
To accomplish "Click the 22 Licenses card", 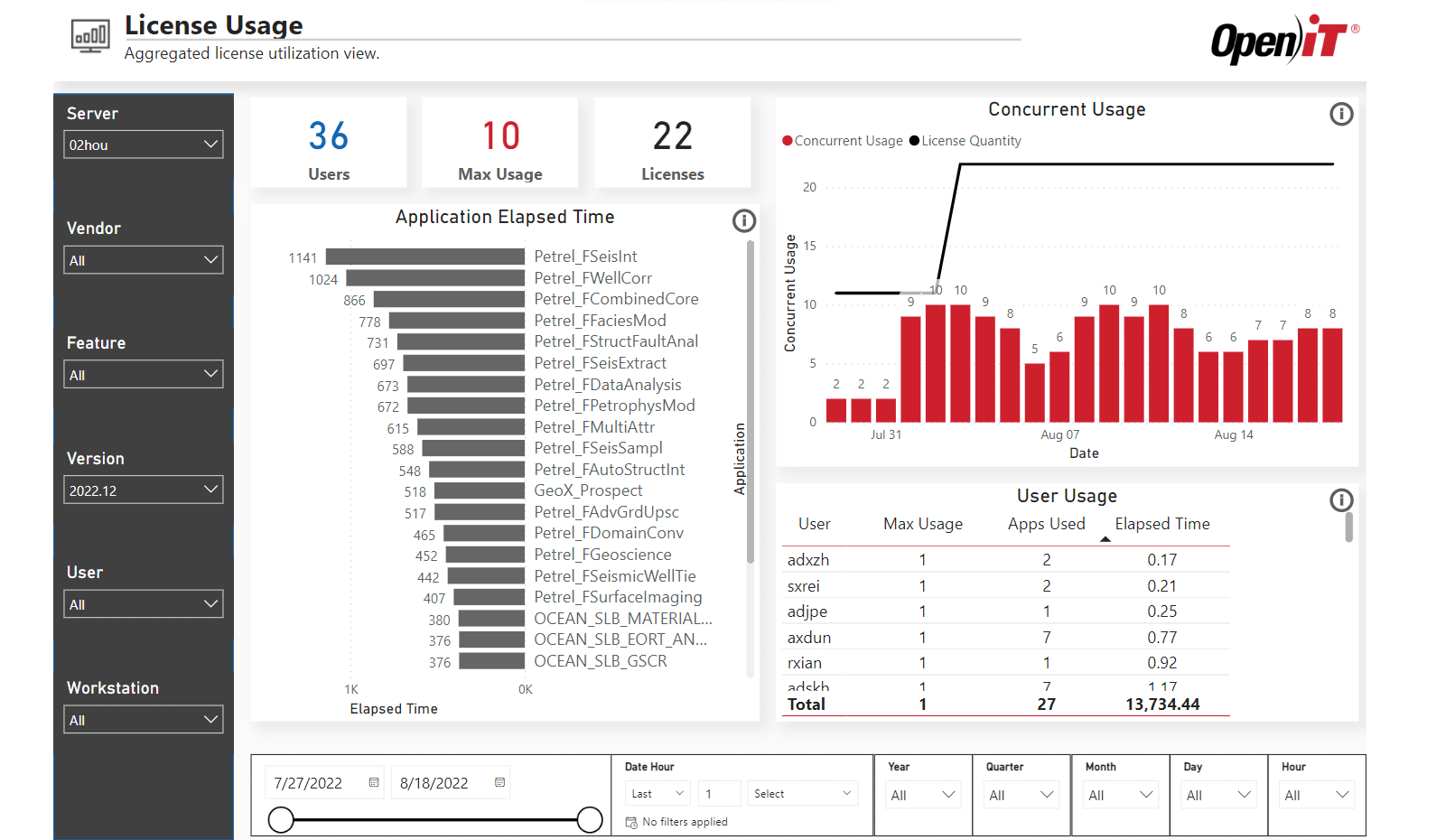I will click(x=673, y=143).
